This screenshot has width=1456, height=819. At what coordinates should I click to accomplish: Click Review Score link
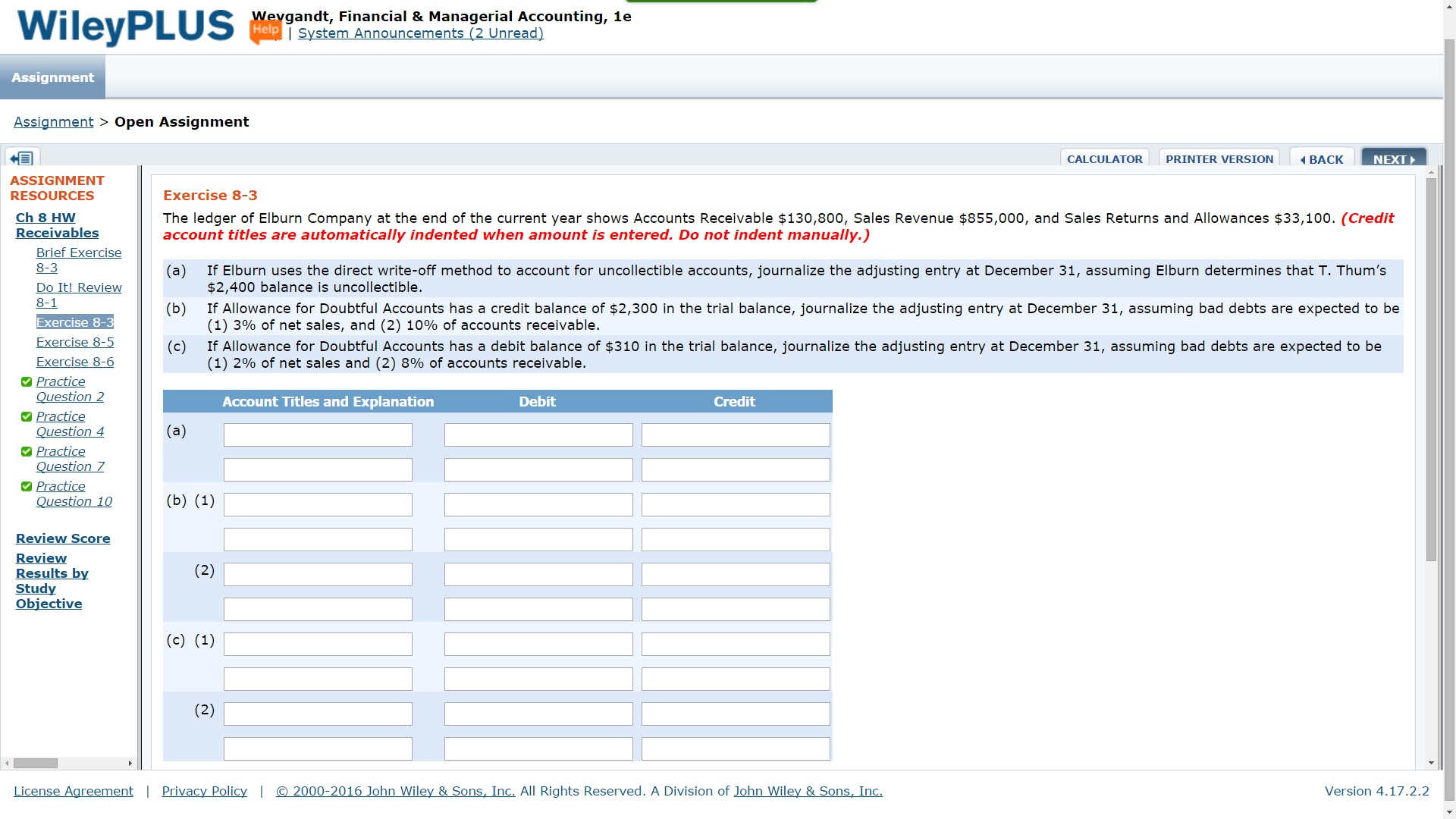(x=62, y=538)
